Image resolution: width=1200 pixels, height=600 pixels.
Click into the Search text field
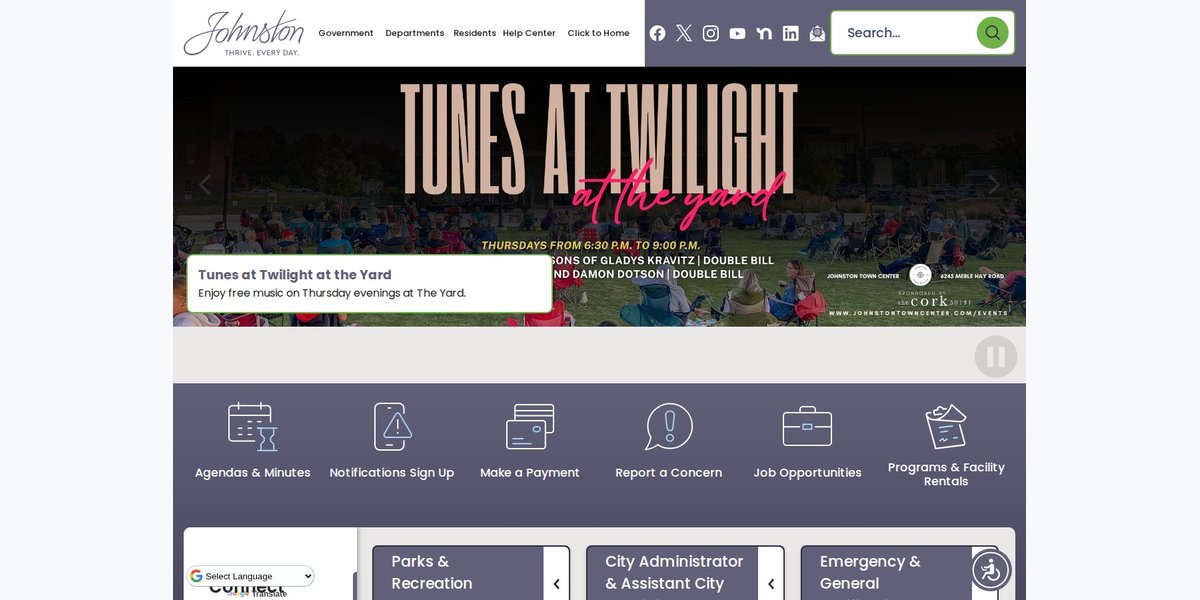(x=908, y=33)
